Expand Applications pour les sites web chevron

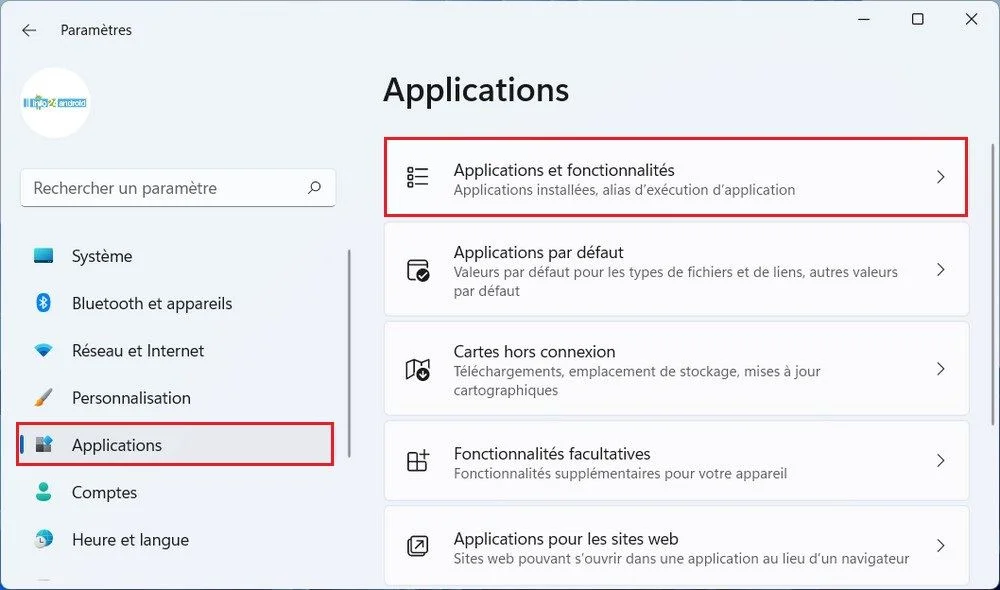click(940, 546)
